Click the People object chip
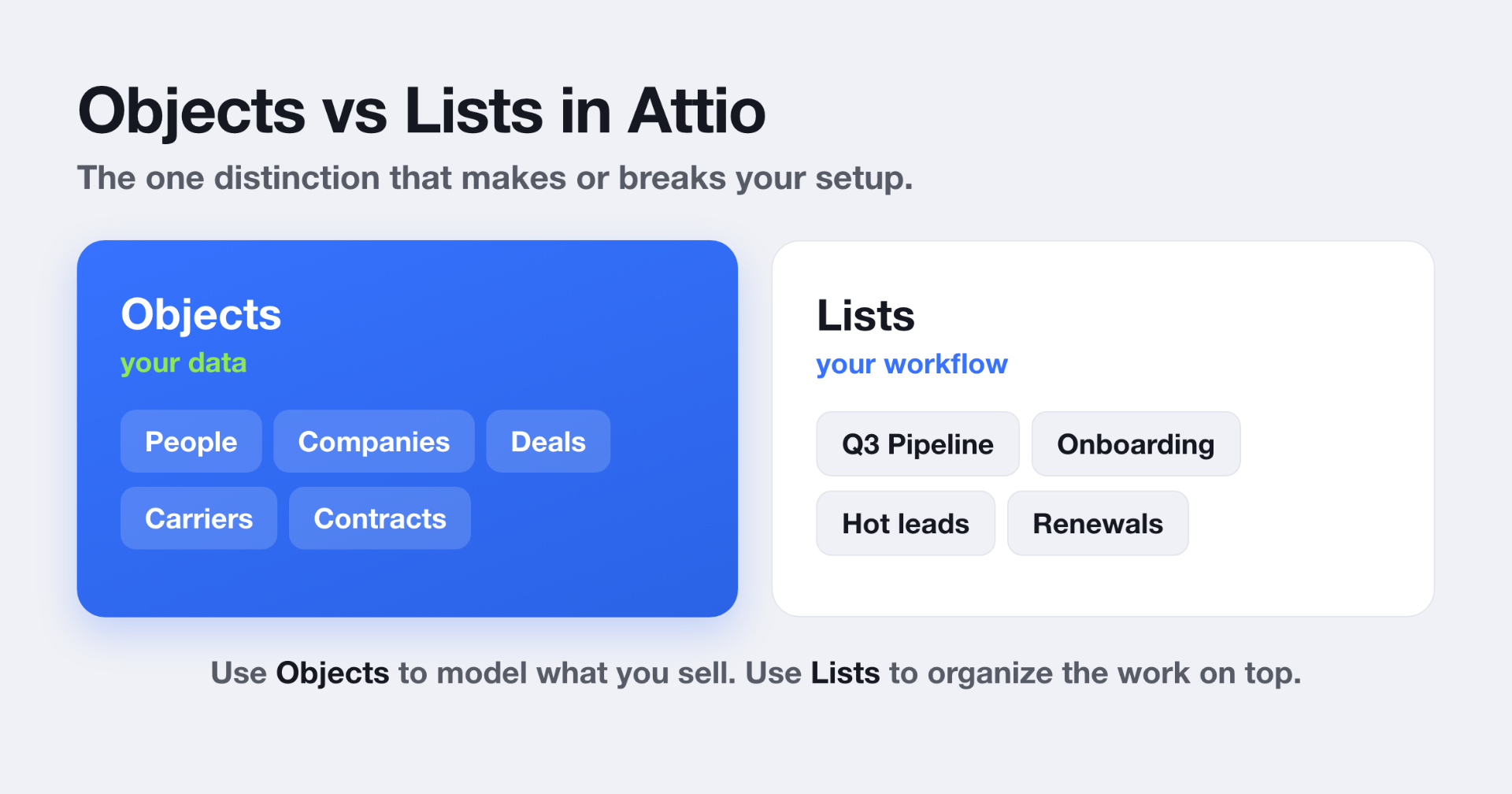Image resolution: width=1512 pixels, height=794 pixels. coord(191,441)
